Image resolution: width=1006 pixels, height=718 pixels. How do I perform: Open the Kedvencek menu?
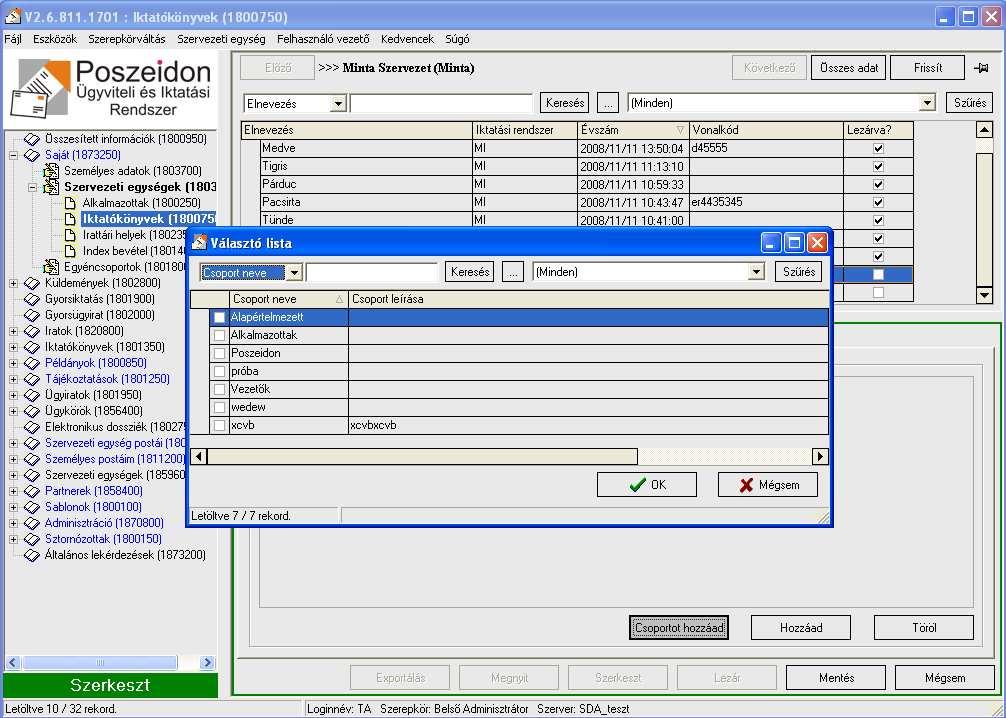[407, 39]
